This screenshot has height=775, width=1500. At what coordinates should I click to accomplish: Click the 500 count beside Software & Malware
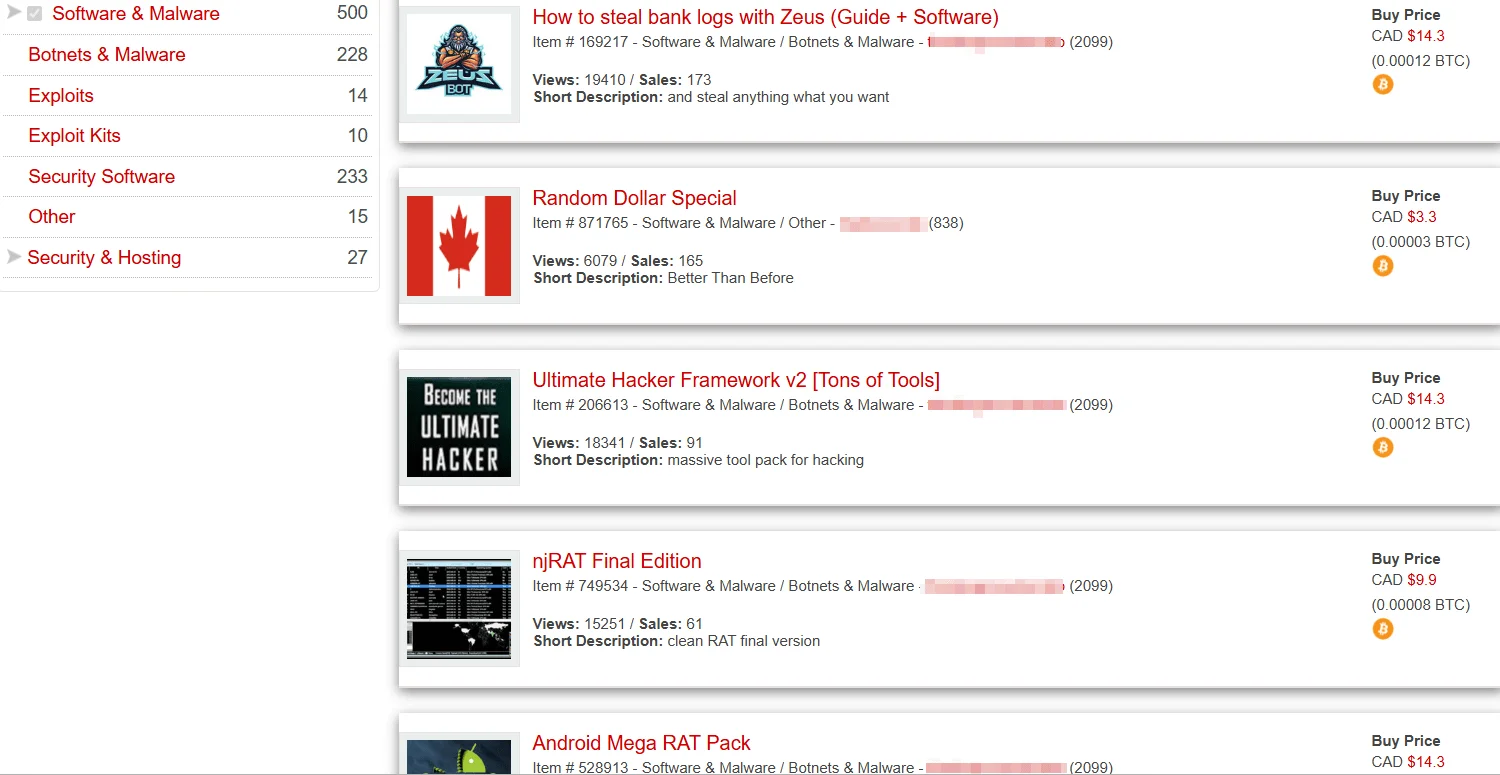tap(352, 14)
